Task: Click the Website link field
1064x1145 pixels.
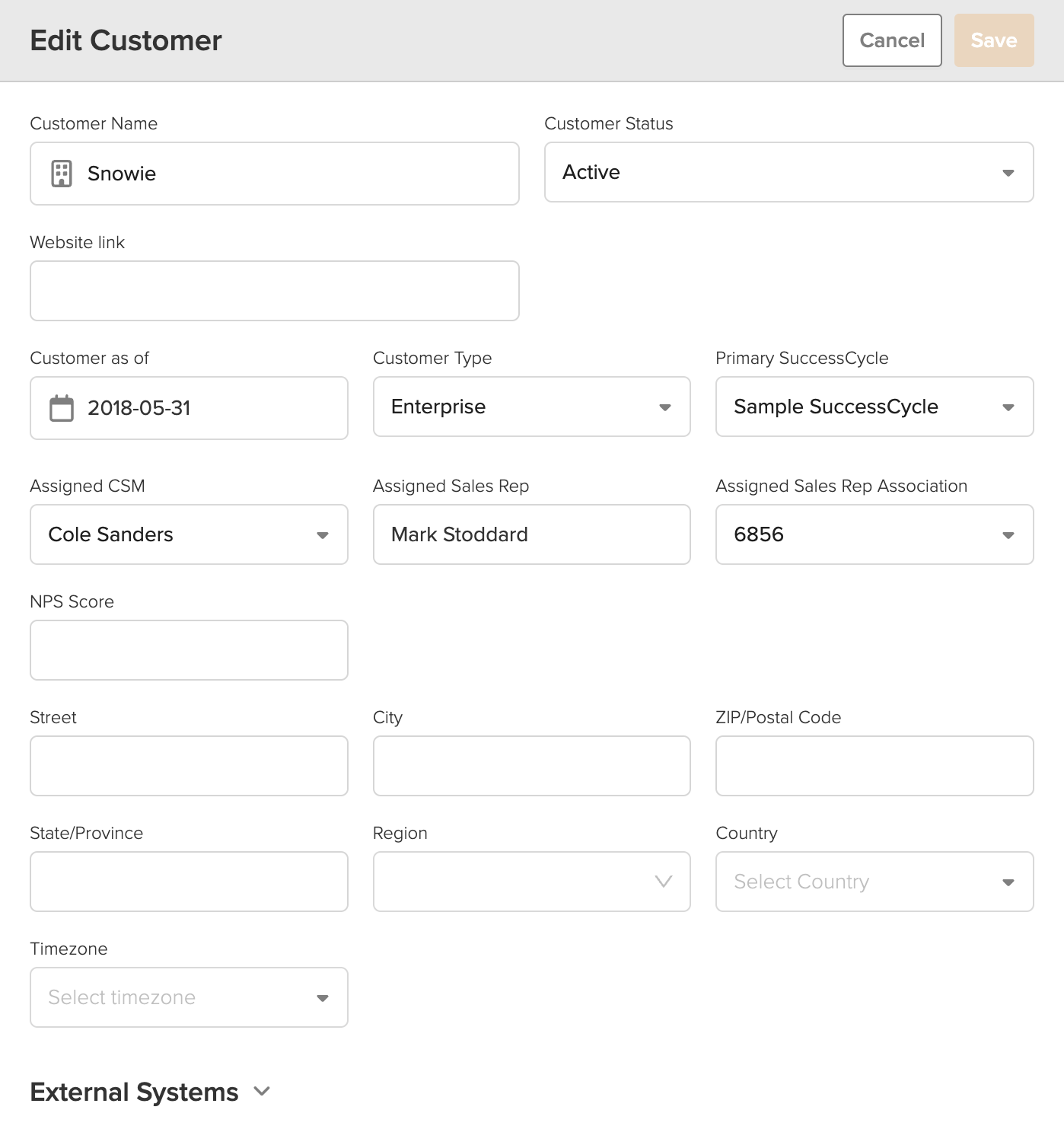Action: click(275, 291)
